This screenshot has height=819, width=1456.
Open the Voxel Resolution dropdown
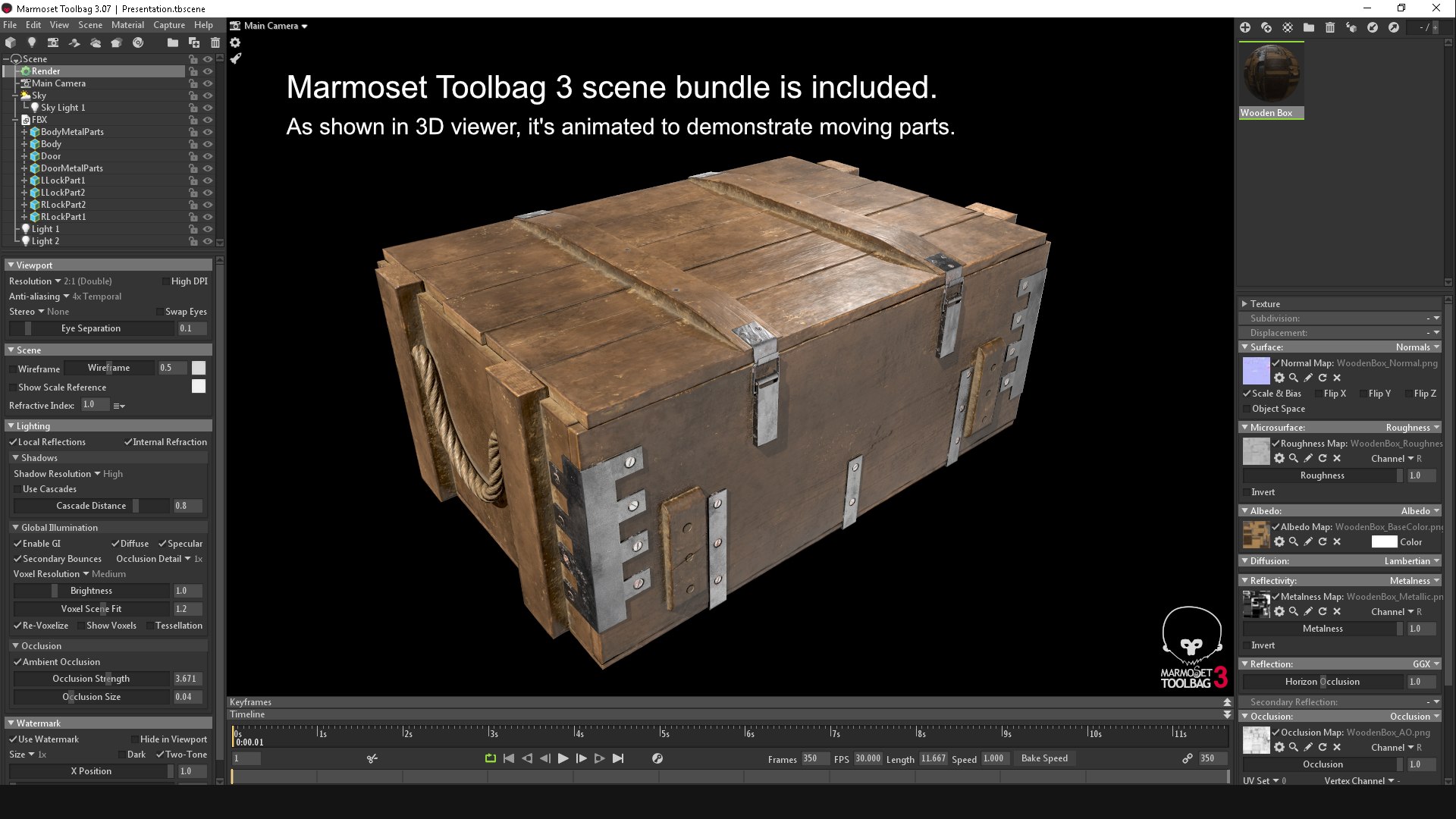coord(70,574)
